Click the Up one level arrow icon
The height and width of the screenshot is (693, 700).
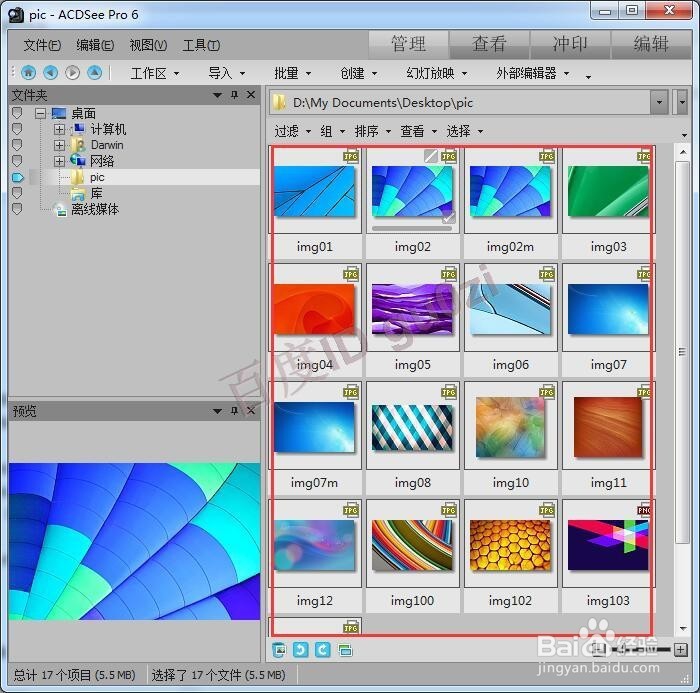94,72
